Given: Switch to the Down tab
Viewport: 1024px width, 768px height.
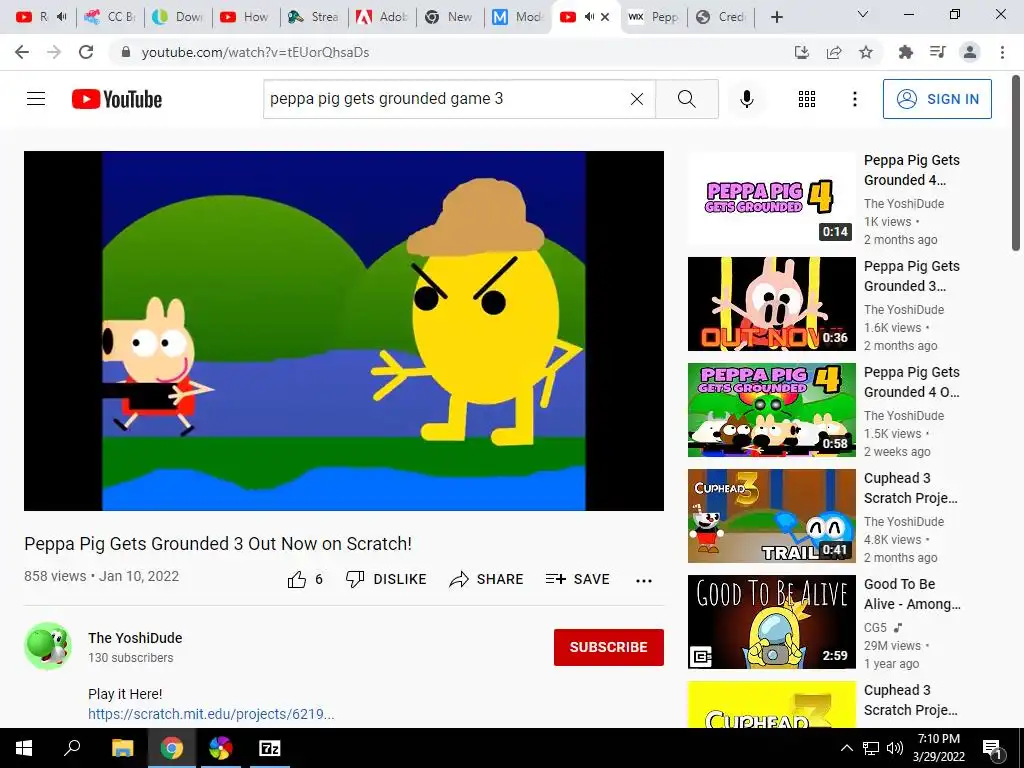Looking at the screenshot, I should point(178,17).
